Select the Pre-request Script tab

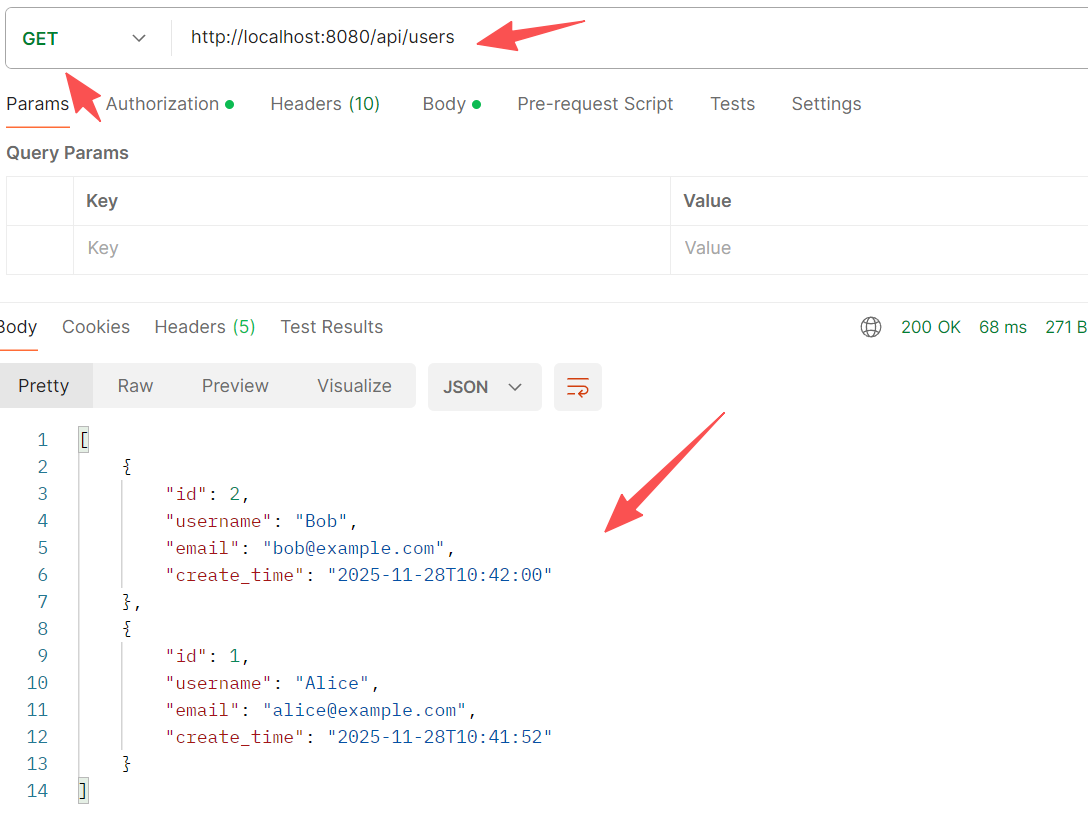click(x=595, y=104)
